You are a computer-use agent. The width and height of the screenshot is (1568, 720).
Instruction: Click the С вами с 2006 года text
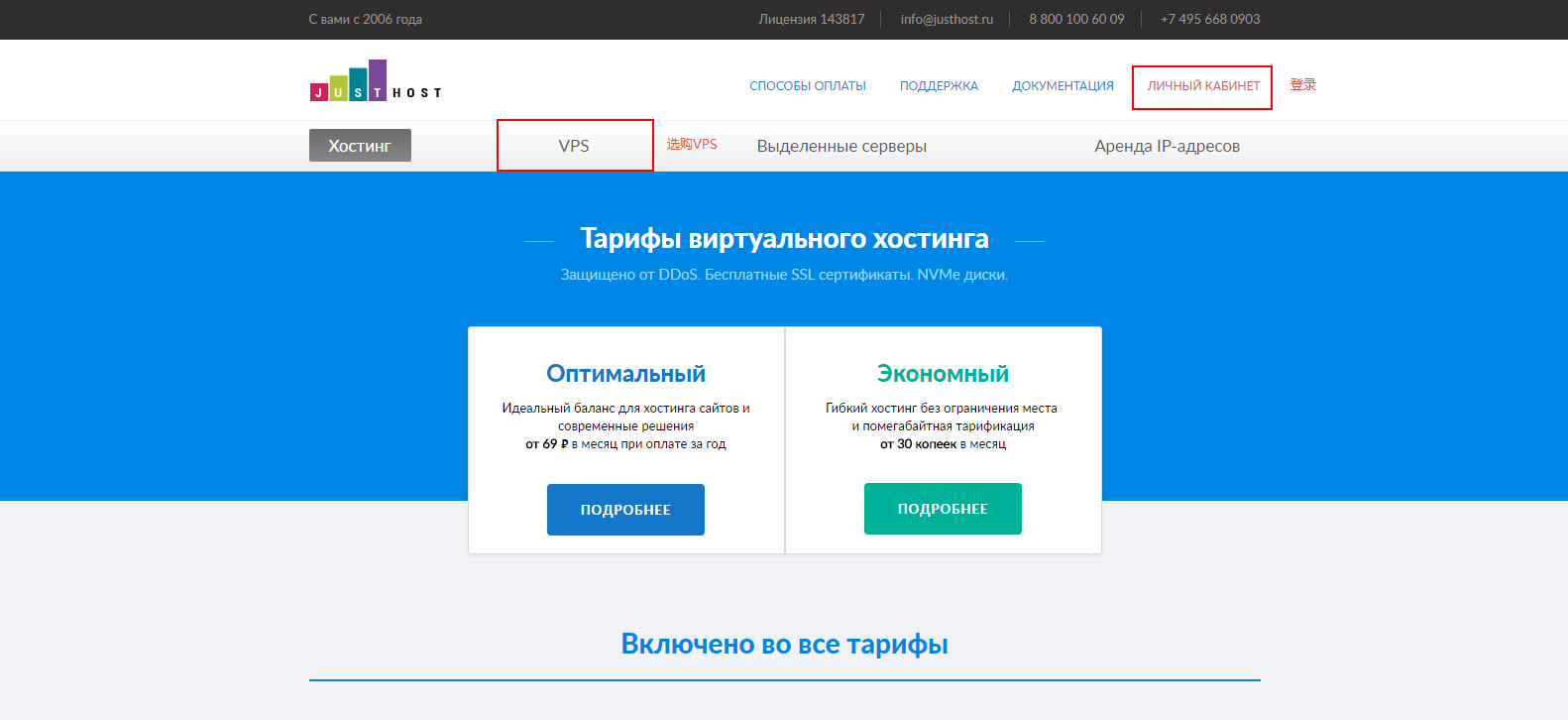point(366,19)
